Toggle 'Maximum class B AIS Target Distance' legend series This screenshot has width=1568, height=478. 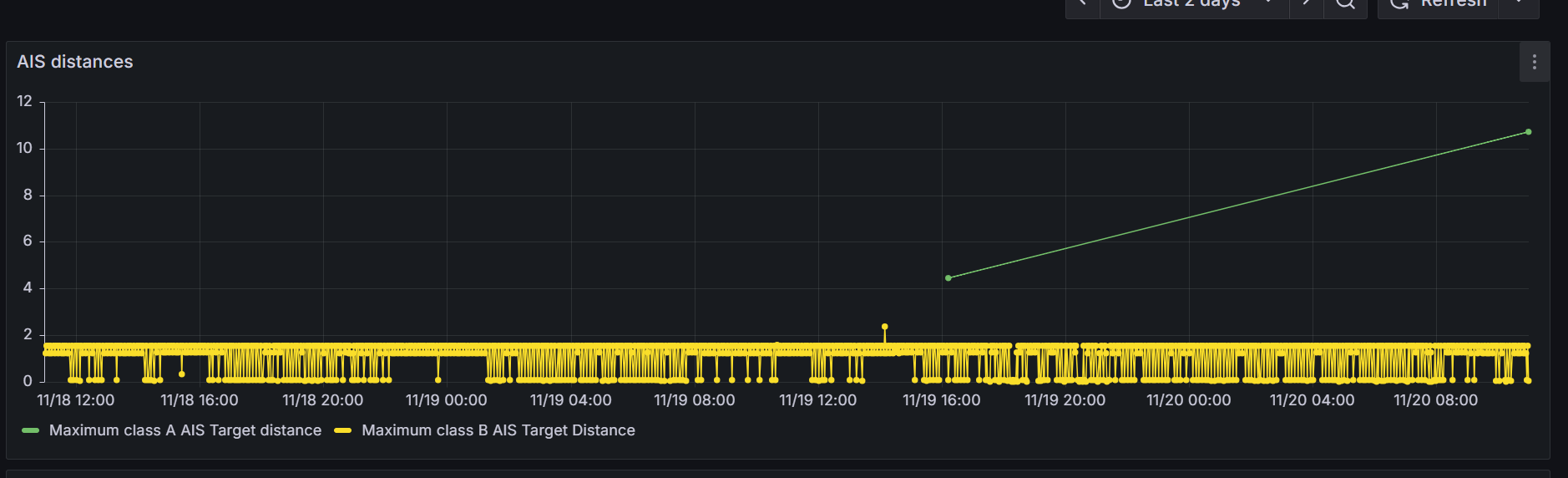[x=498, y=430]
